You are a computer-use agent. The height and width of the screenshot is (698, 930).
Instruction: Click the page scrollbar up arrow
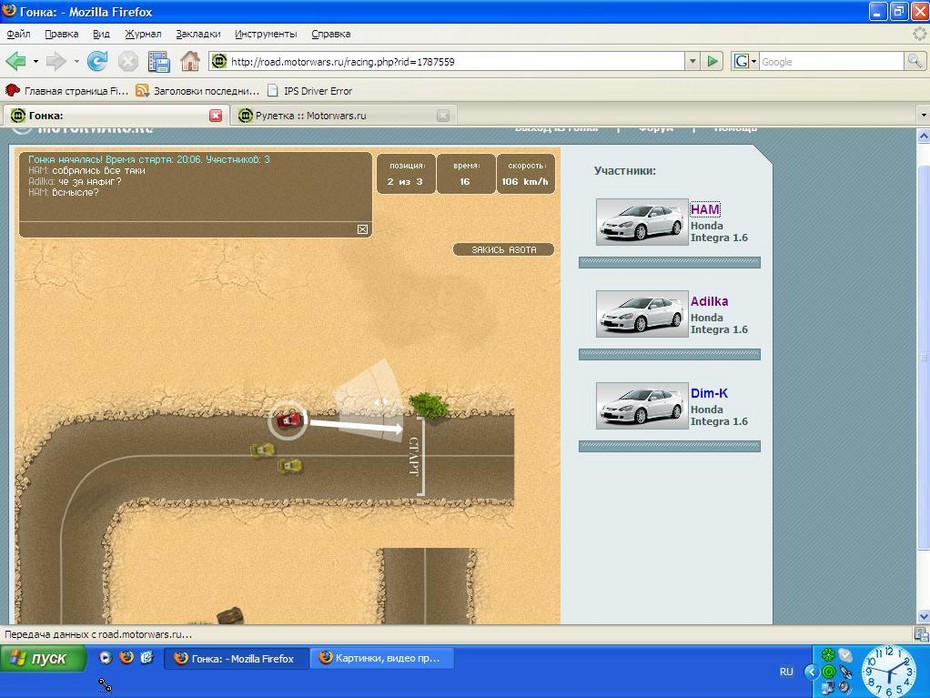923,136
